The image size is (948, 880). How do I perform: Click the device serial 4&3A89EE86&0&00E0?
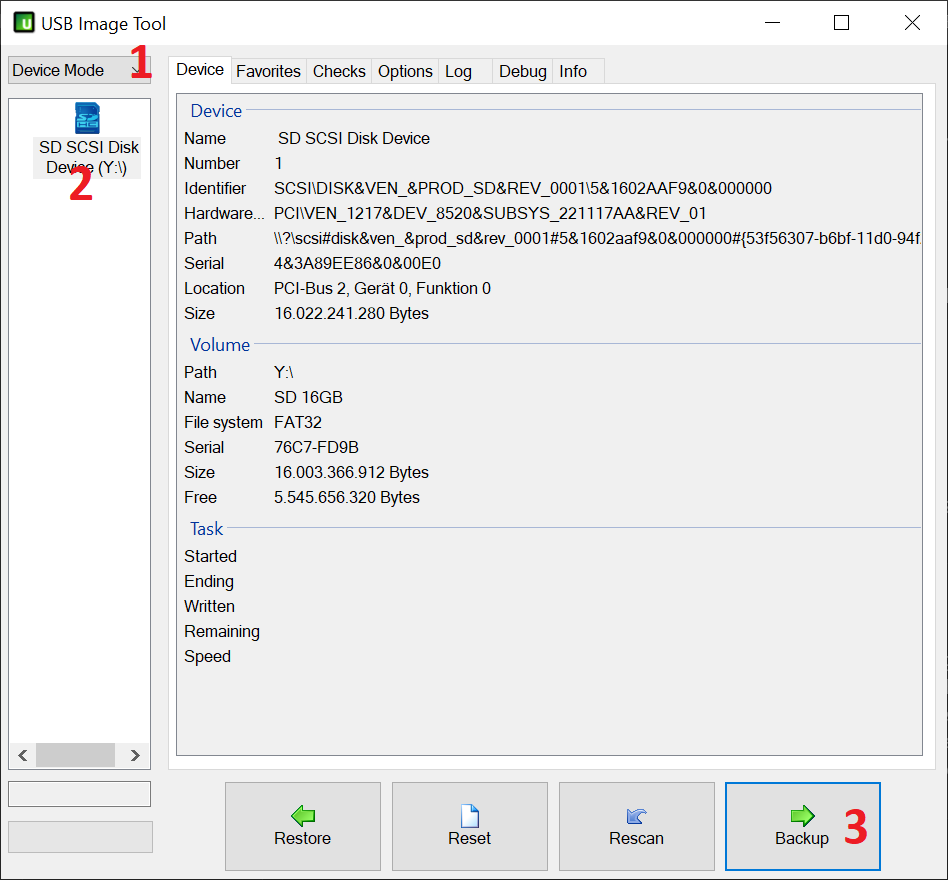(357, 264)
